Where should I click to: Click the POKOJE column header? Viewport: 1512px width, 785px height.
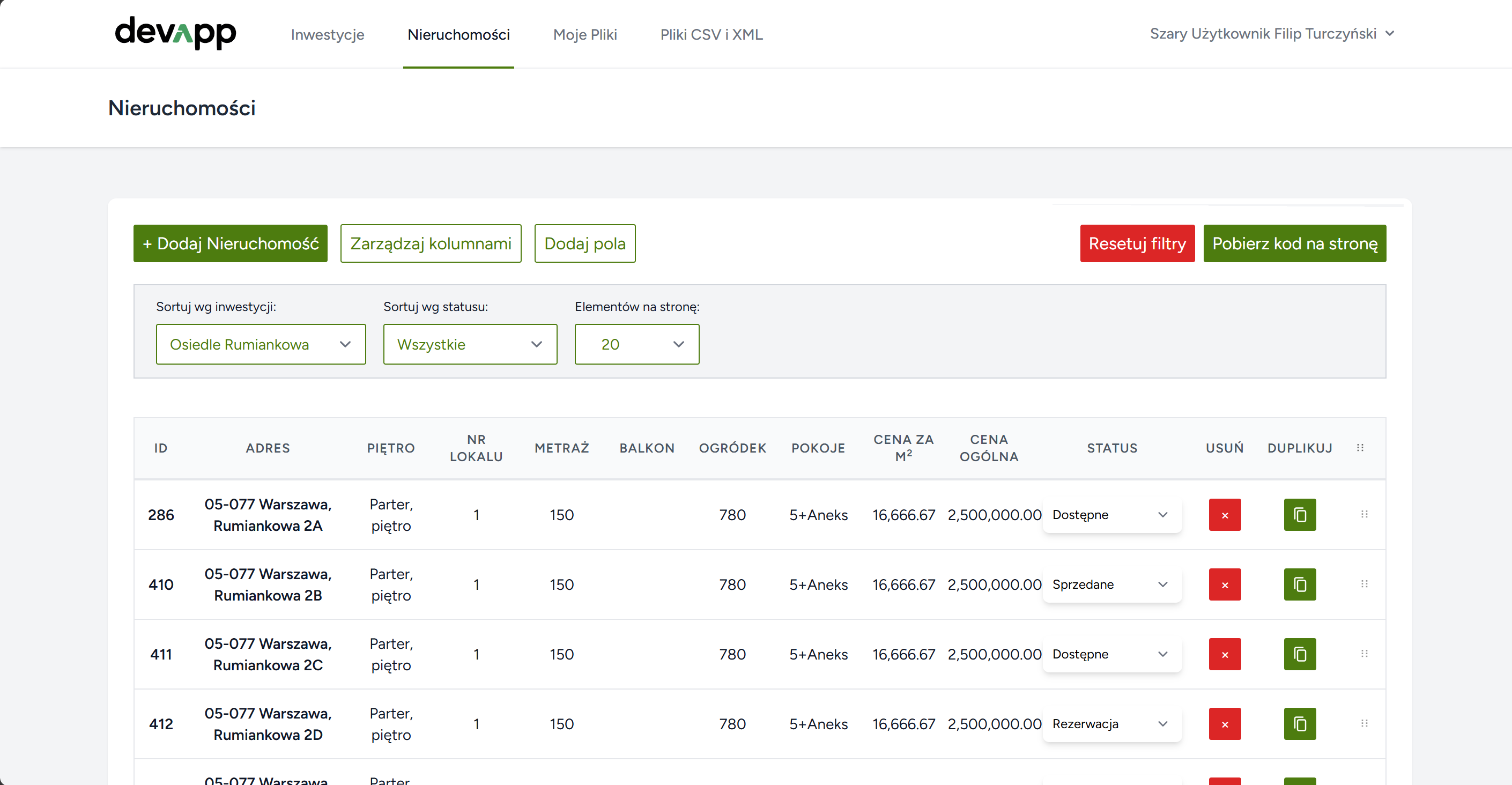pos(818,448)
